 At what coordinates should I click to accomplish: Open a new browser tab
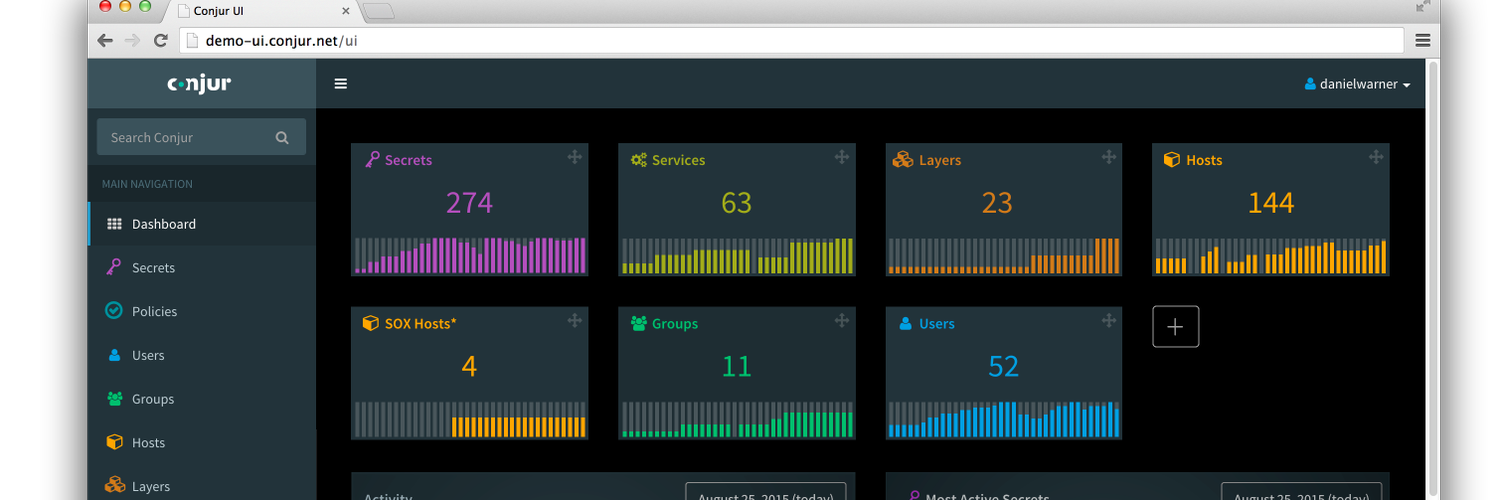(x=378, y=11)
